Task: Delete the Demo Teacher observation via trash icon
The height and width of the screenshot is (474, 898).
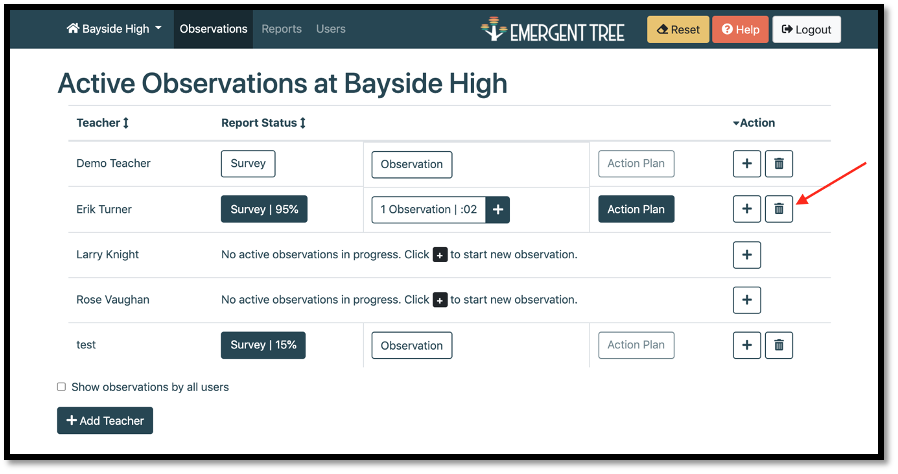Action: [x=778, y=164]
